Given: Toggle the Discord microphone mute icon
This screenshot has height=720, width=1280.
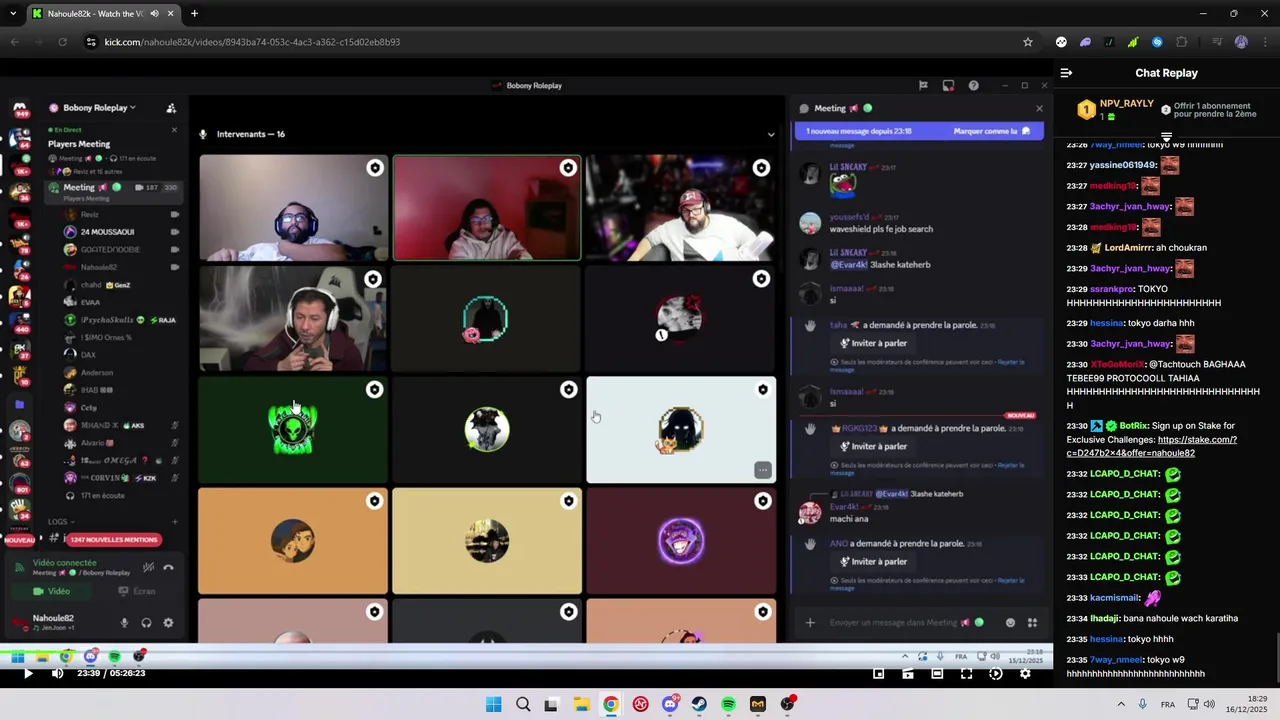Looking at the screenshot, I should (x=124, y=622).
